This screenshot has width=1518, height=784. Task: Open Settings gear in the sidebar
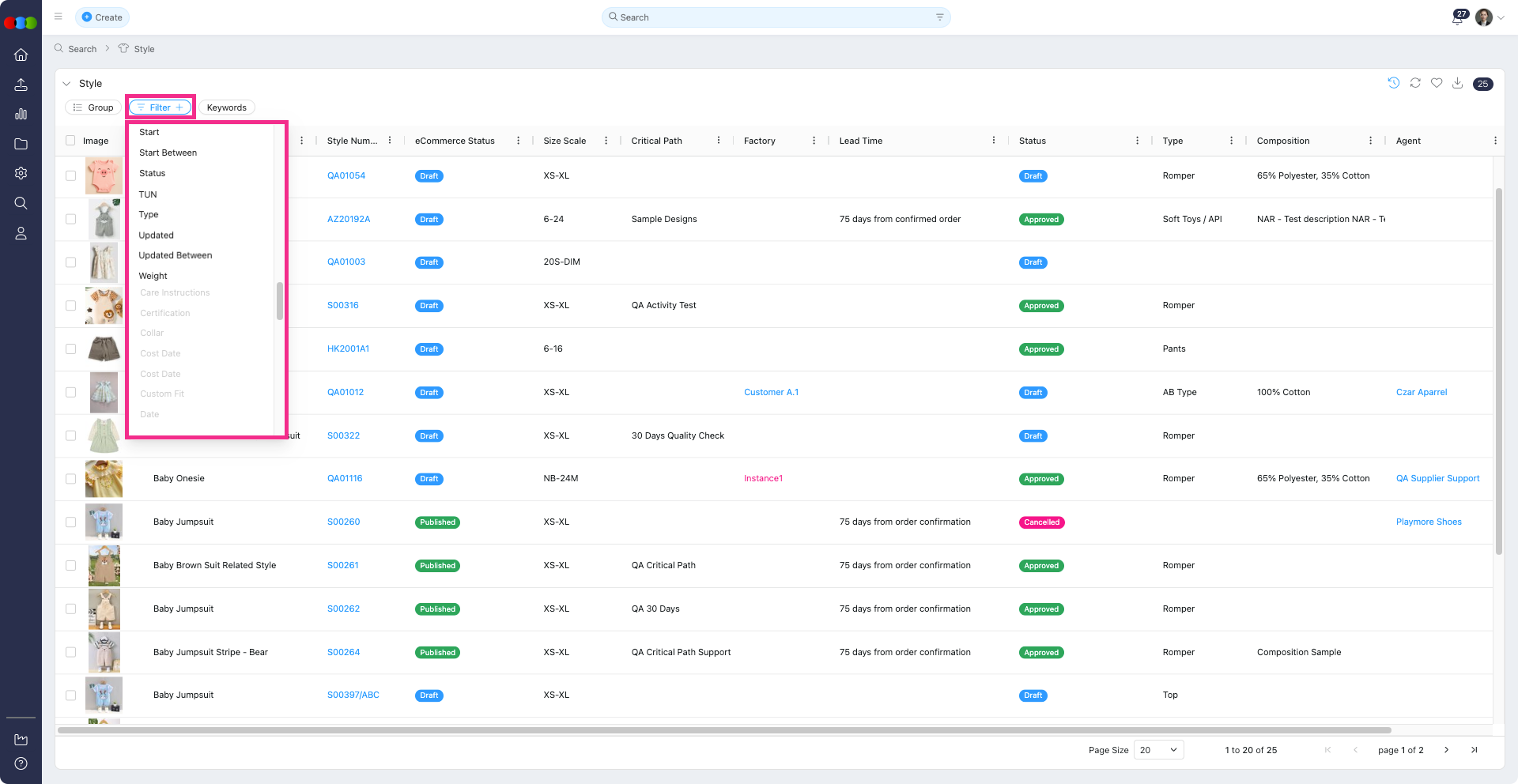pos(21,173)
